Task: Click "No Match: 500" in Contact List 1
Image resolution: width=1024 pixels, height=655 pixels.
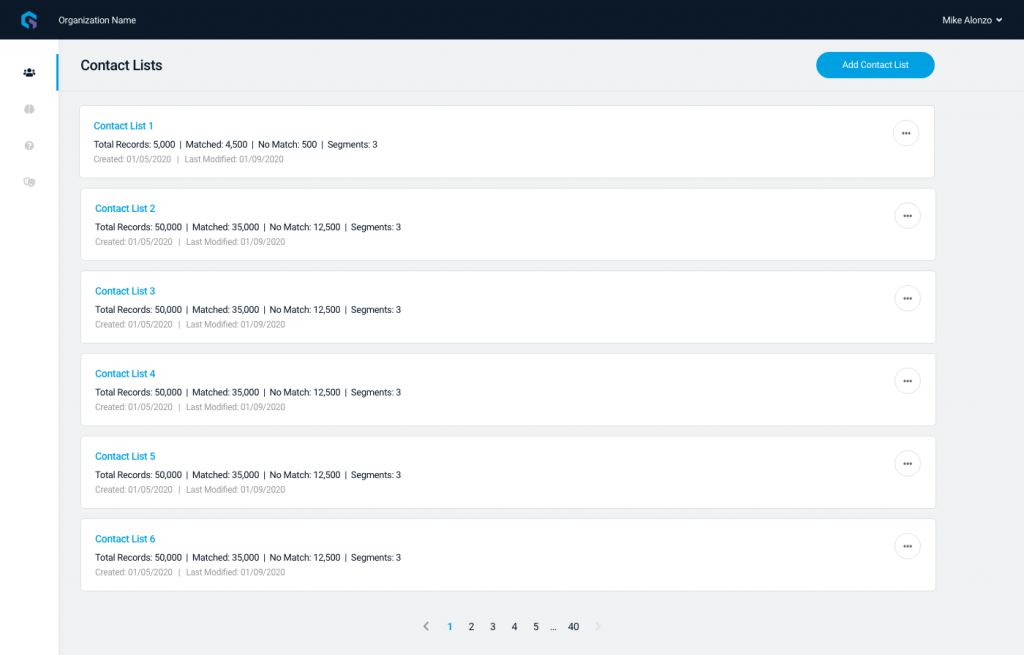Action: pos(287,144)
